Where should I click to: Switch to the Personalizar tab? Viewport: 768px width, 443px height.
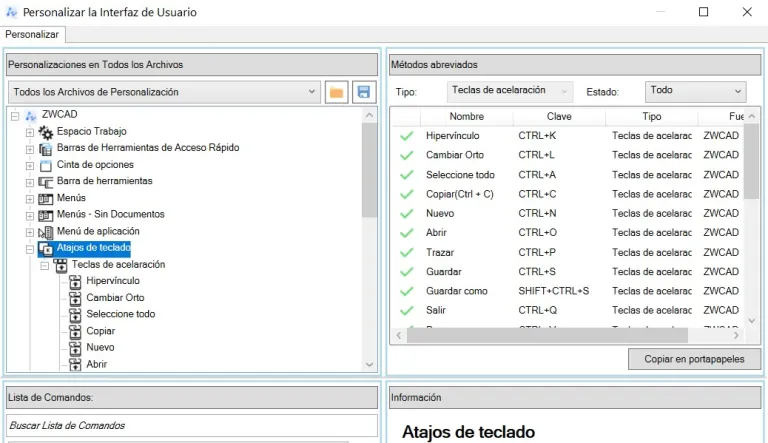[x=32, y=34]
